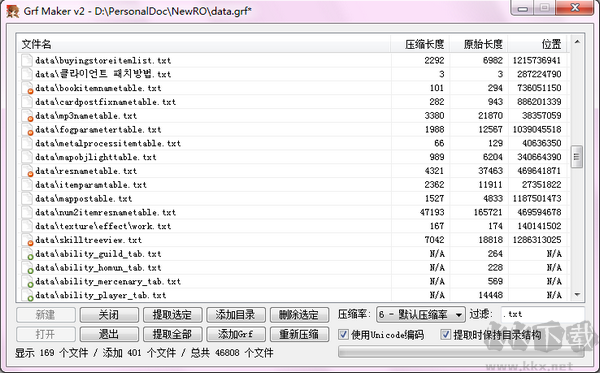The image size is (600, 373).
Task: Click the 添加目录 button
Action: pyautogui.click(x=236, y=315)
